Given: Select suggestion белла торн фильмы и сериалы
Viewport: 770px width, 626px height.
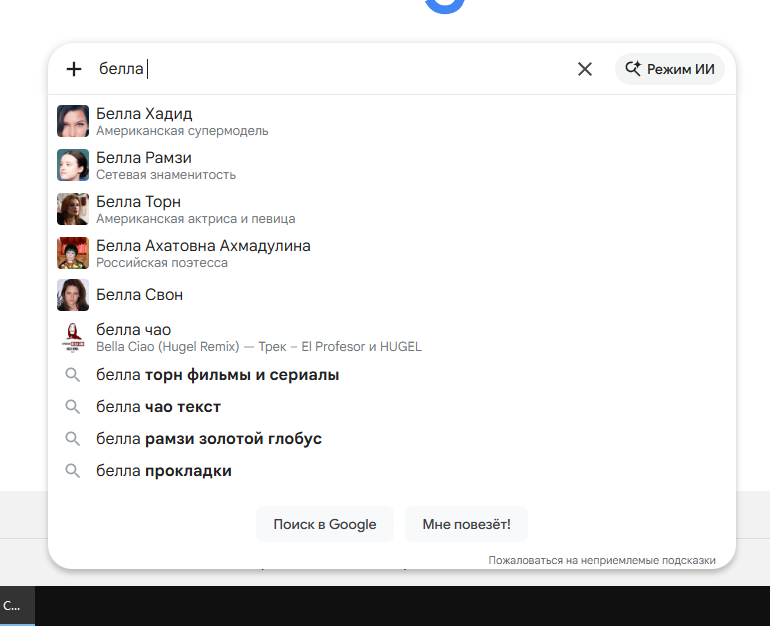Looking at the screenshot, I should [392, 375].
